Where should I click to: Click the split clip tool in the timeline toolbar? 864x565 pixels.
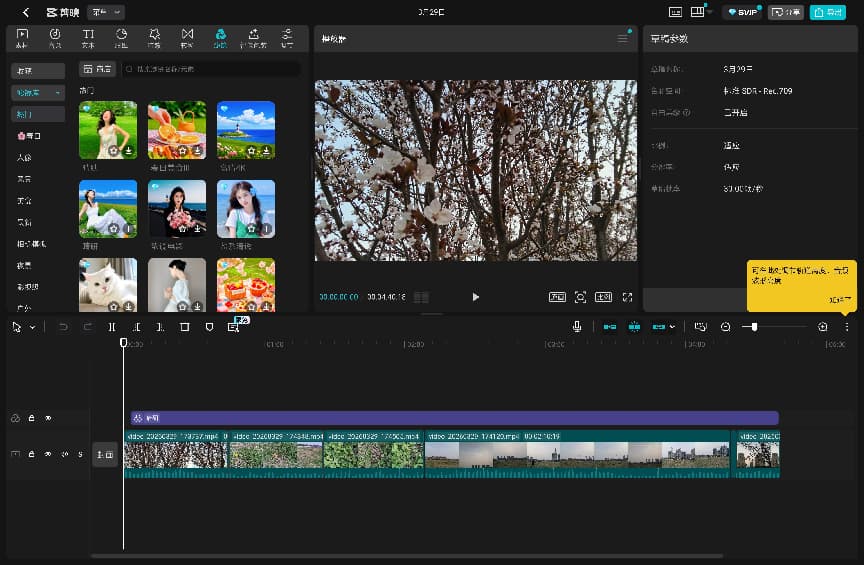[112, 327]
